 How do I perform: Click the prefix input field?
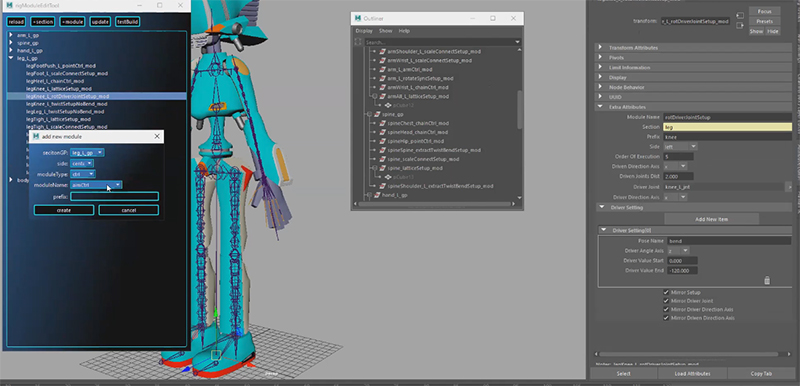[114, 196]
